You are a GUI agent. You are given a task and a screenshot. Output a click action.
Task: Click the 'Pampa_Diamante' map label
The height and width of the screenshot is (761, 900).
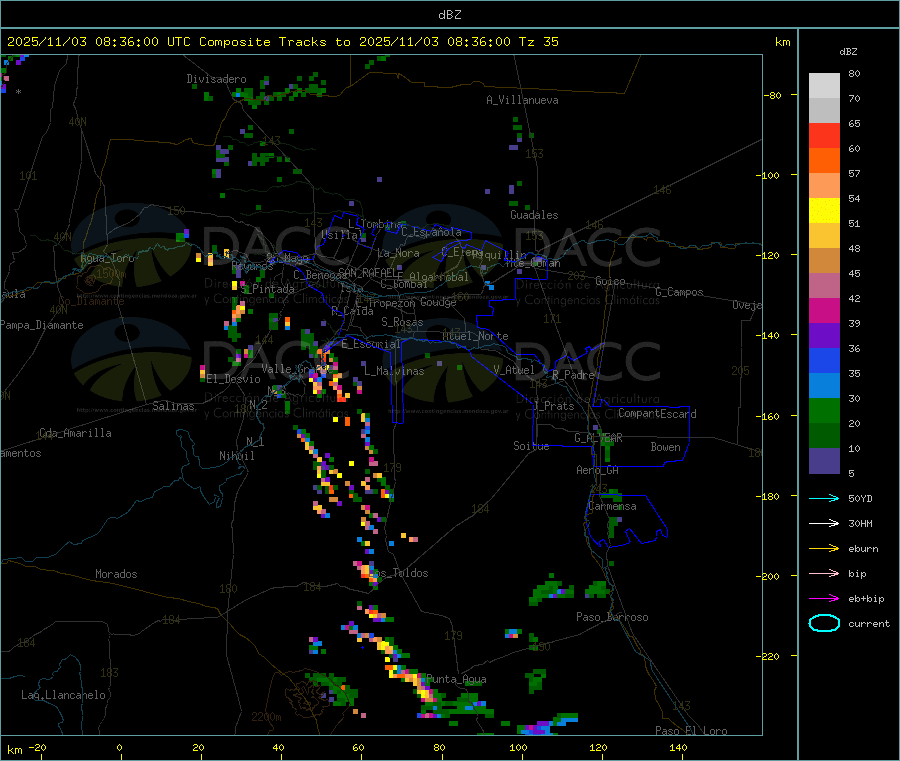coord(42,325)
